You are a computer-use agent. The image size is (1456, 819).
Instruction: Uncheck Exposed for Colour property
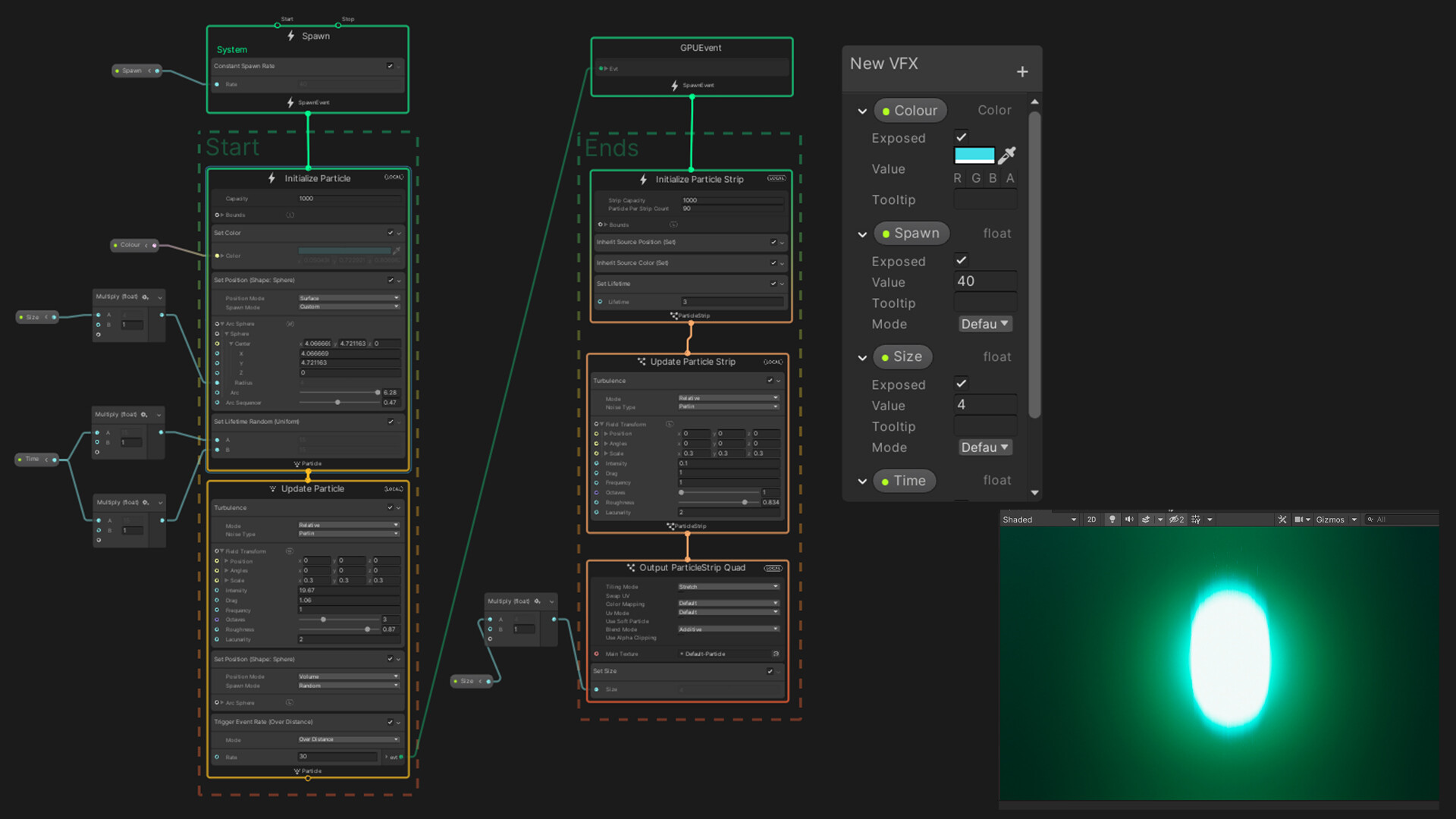pos(961,137)
